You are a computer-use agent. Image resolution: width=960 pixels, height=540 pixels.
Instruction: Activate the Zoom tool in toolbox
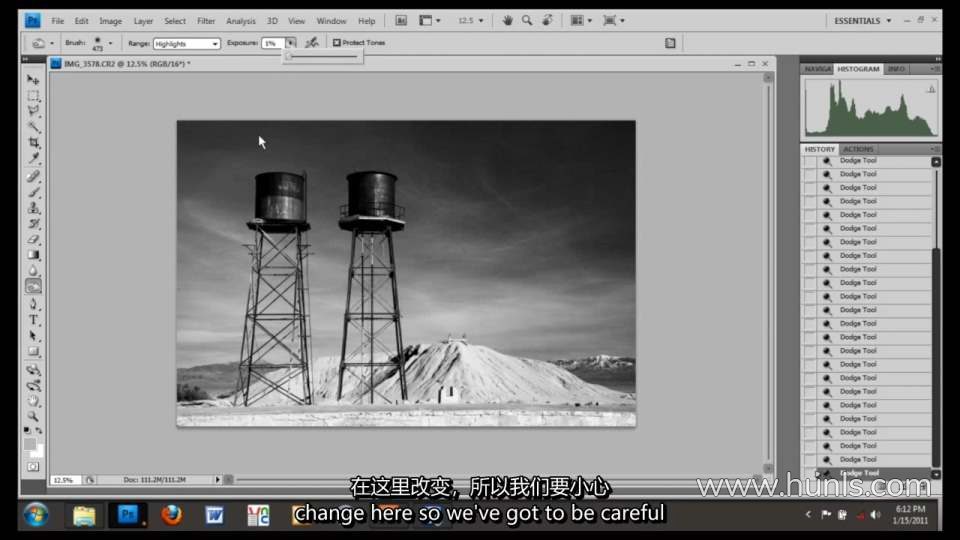click(34, 416)
